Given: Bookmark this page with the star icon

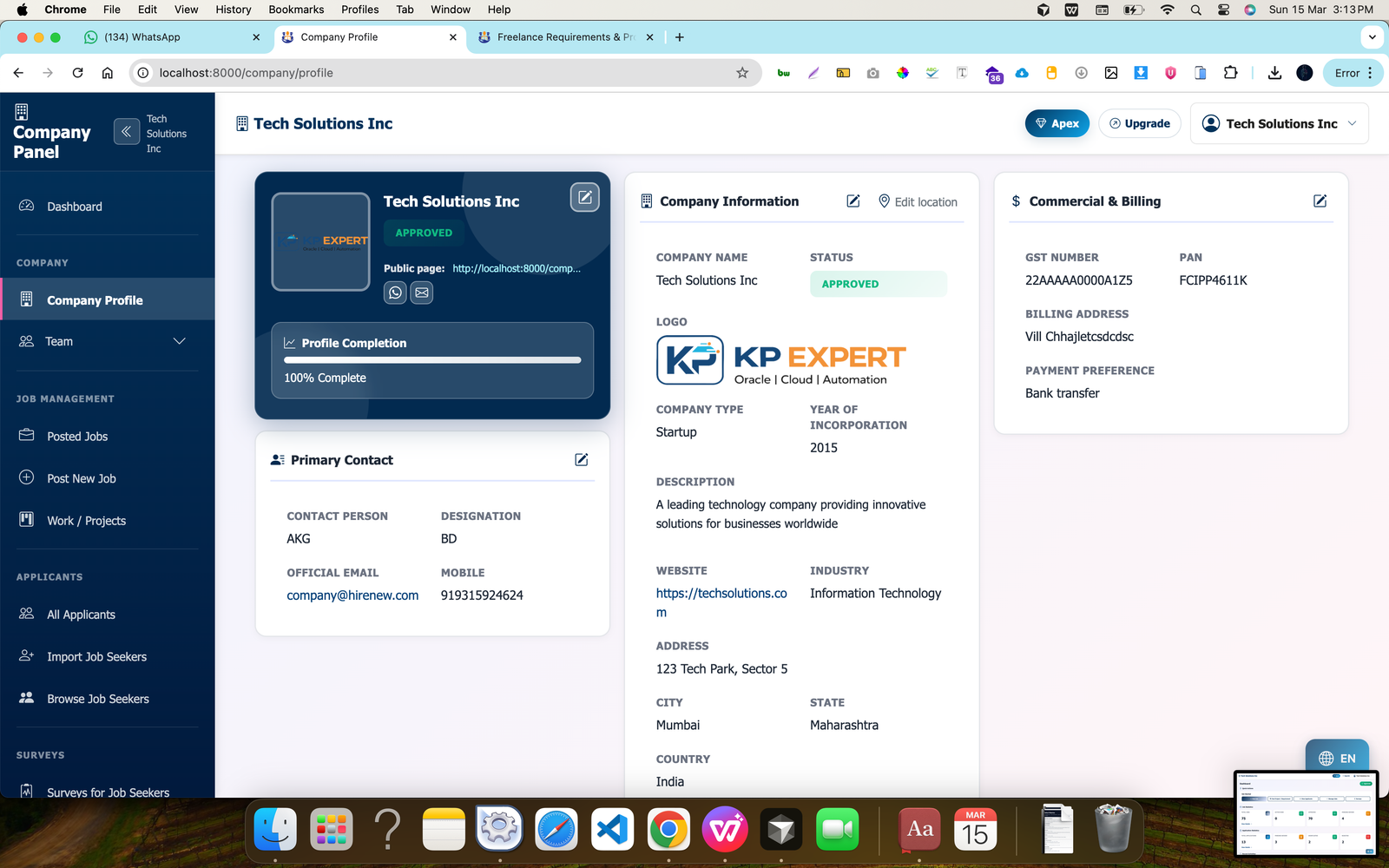Looking at the screenshot, I should 742,73.
